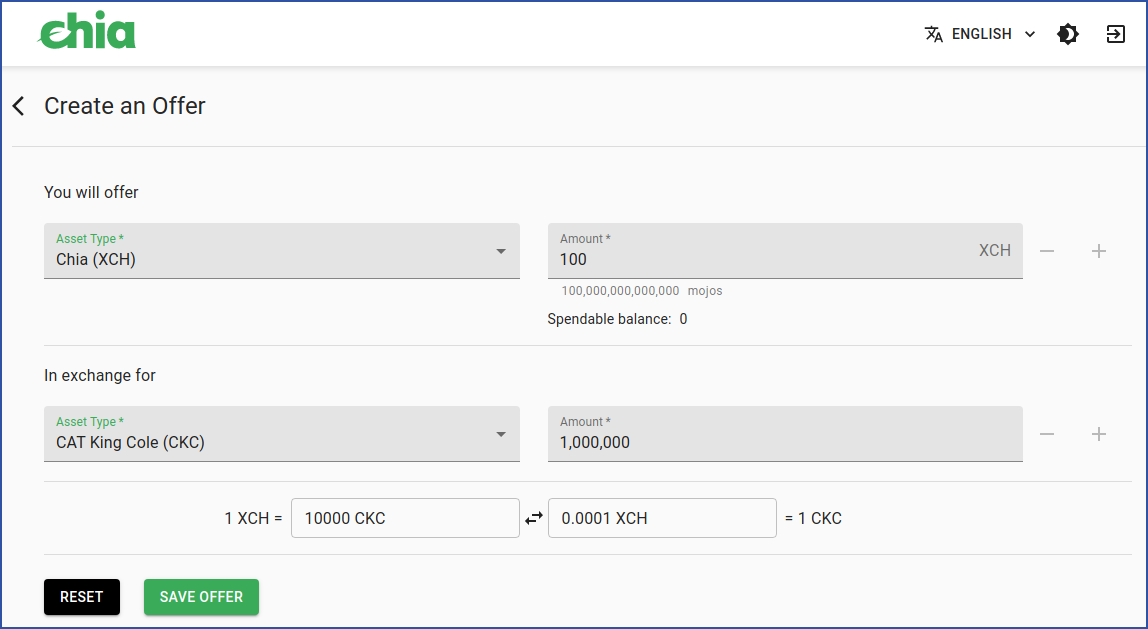Viewport: 1148px width, 629px height.
Task: Click the Spendable balance text
Action: click(617, 319)
